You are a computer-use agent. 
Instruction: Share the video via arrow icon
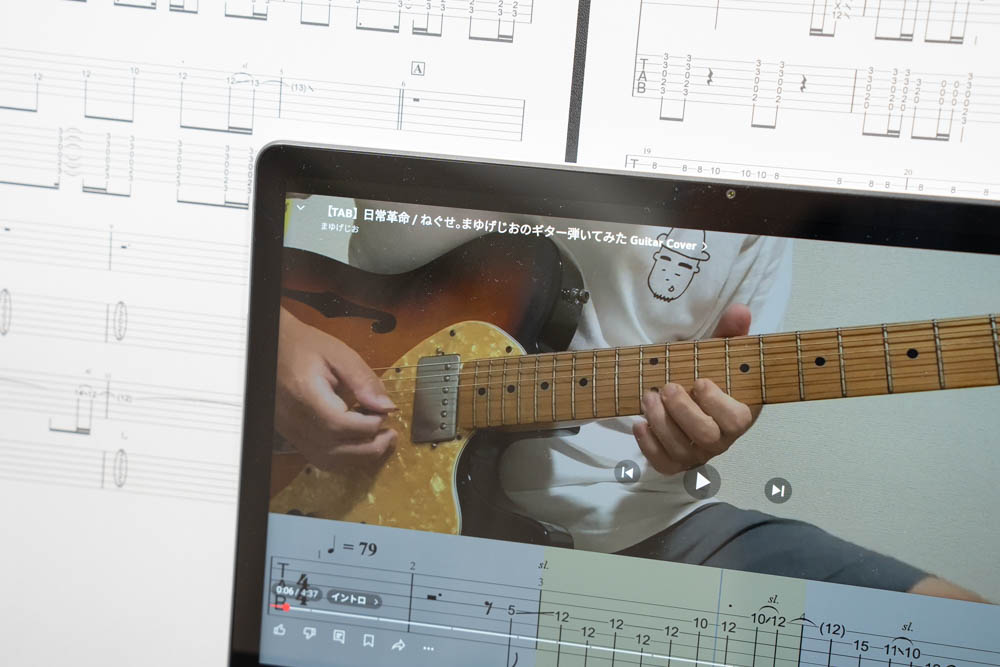click(x=398, y=644)
